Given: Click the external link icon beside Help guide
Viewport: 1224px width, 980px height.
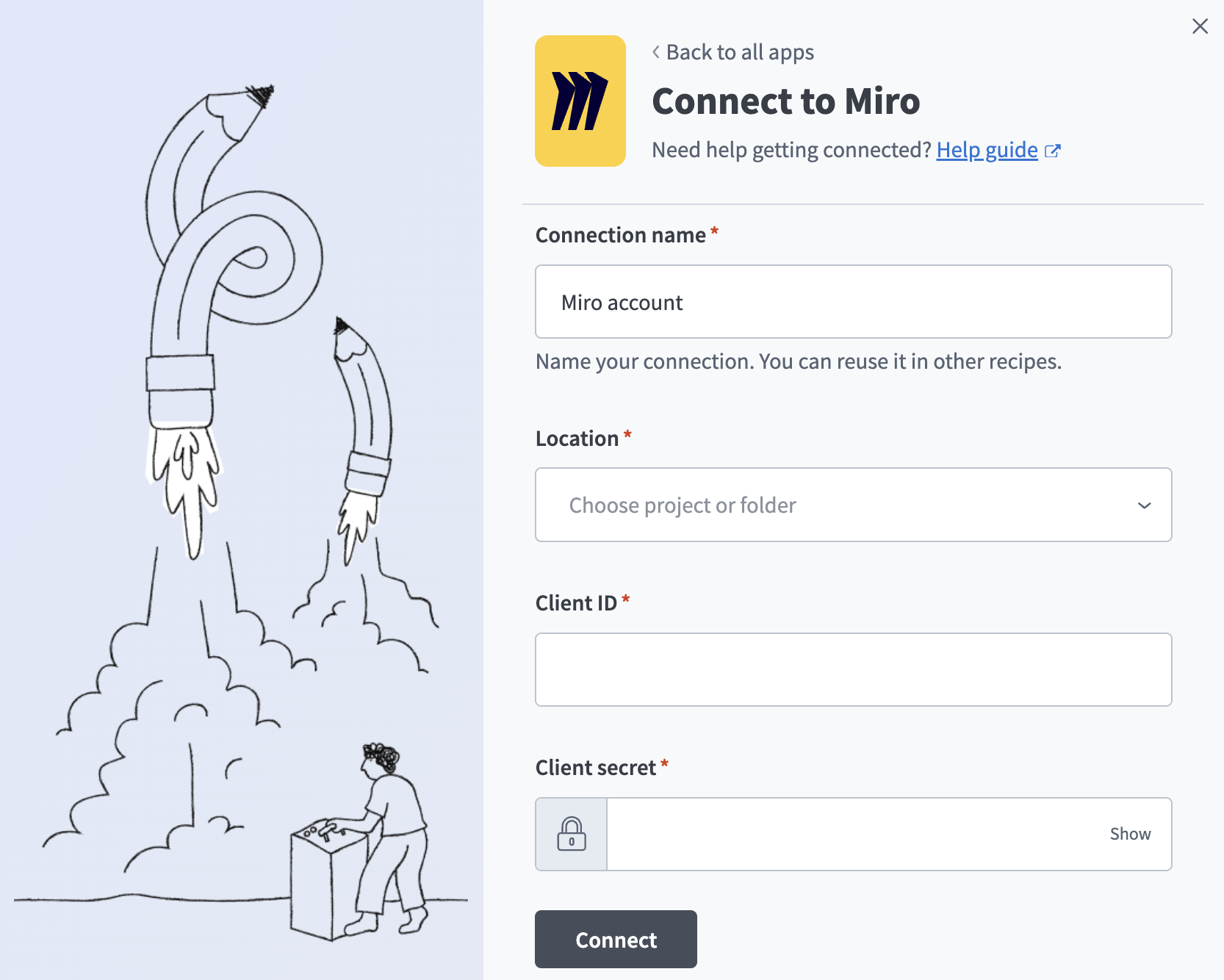Looking at the screenshot, I should click(1053, 151).
